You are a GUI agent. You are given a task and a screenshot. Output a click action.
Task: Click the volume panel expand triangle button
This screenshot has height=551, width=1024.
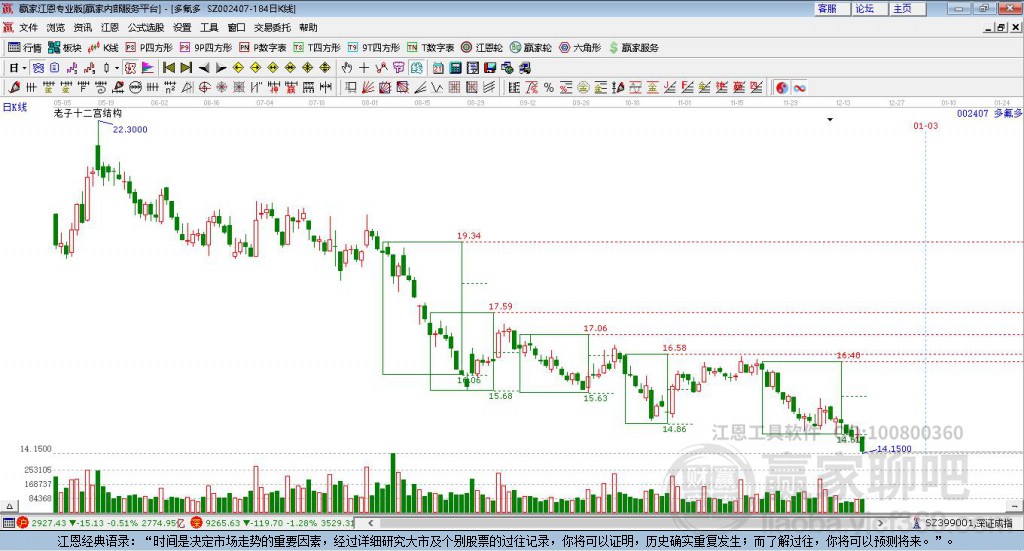[x=9, y=506]
